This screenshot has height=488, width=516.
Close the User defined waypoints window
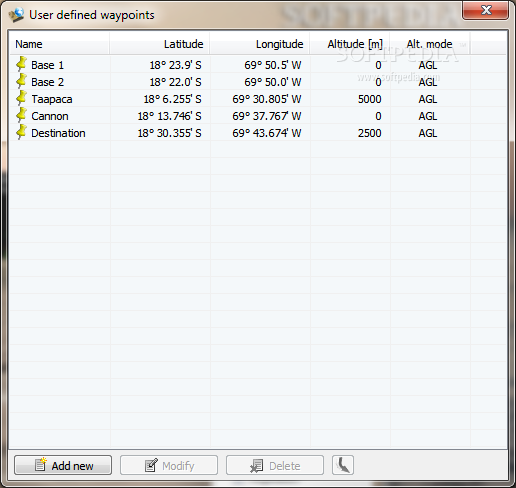(486, 10)
